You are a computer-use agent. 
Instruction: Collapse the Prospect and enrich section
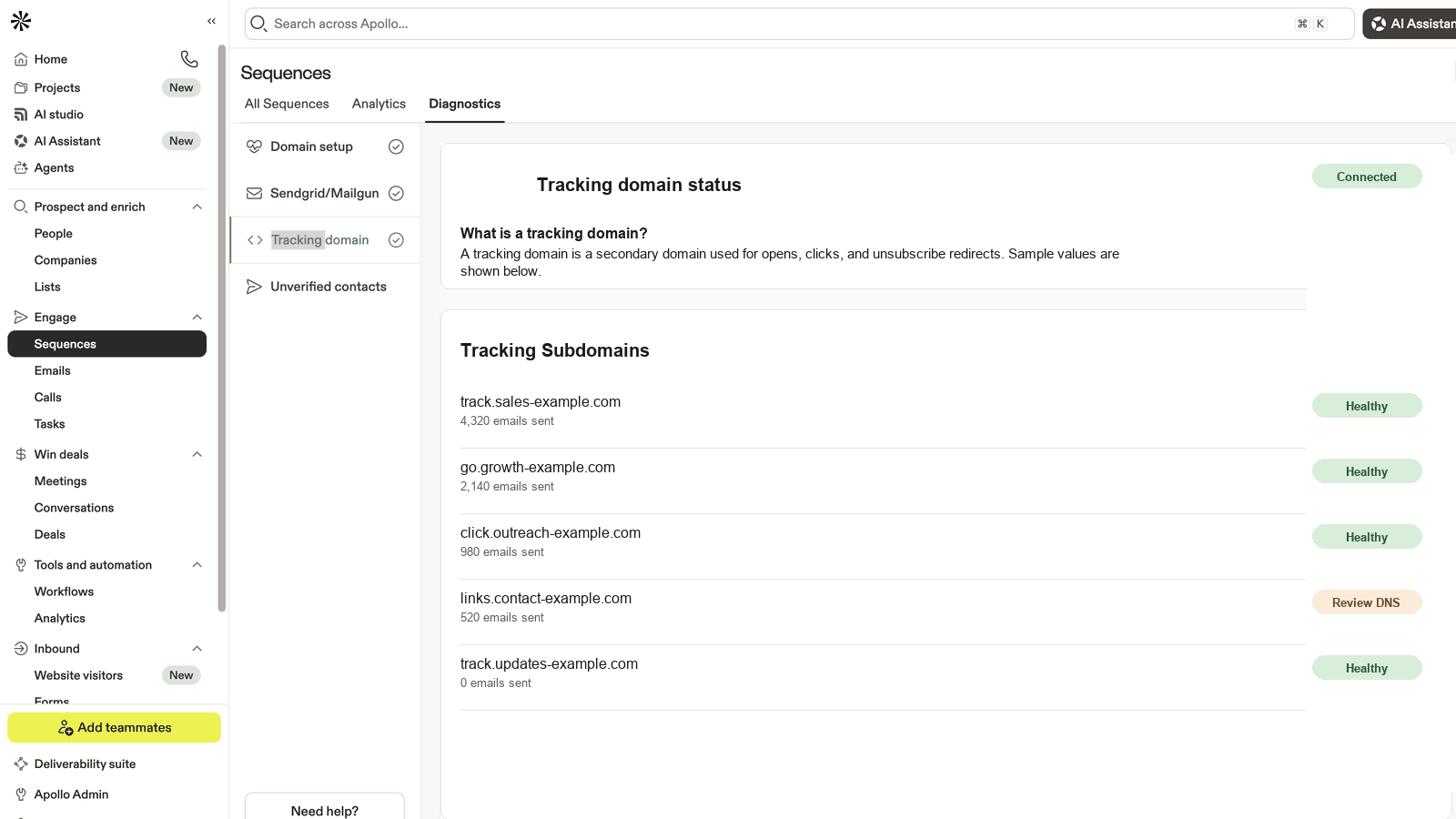[x=197, y=207]
